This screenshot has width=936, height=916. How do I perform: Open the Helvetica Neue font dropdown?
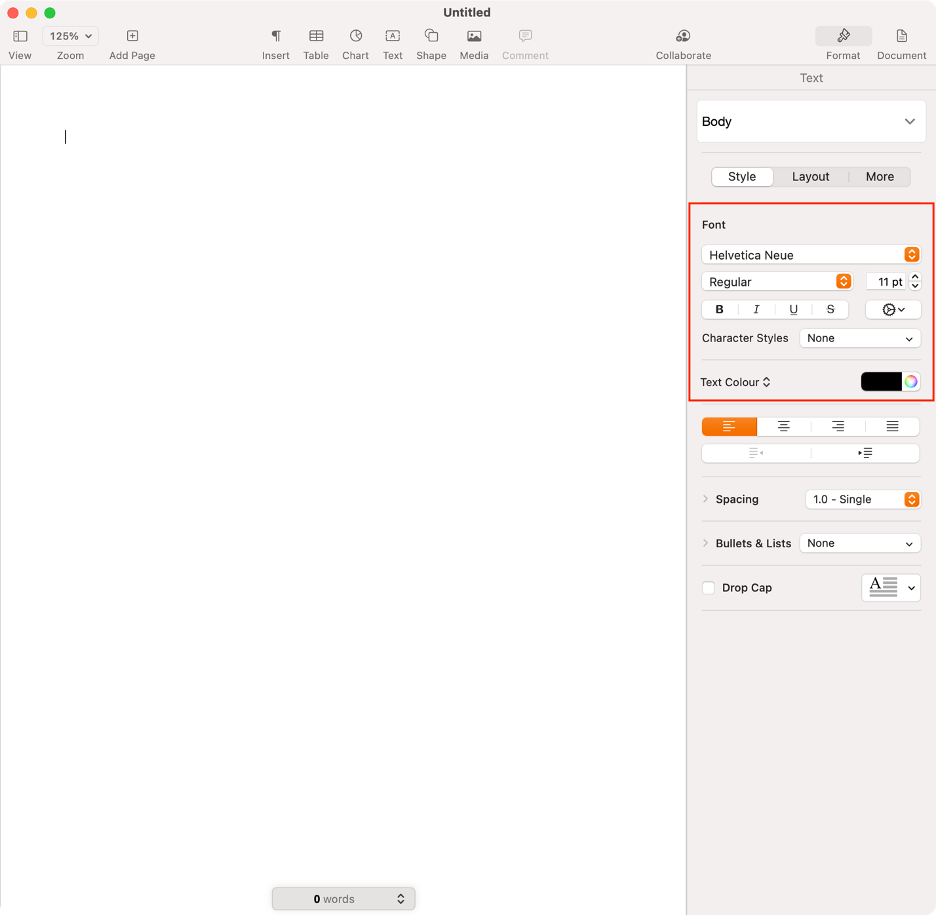[x=810, y=254]
